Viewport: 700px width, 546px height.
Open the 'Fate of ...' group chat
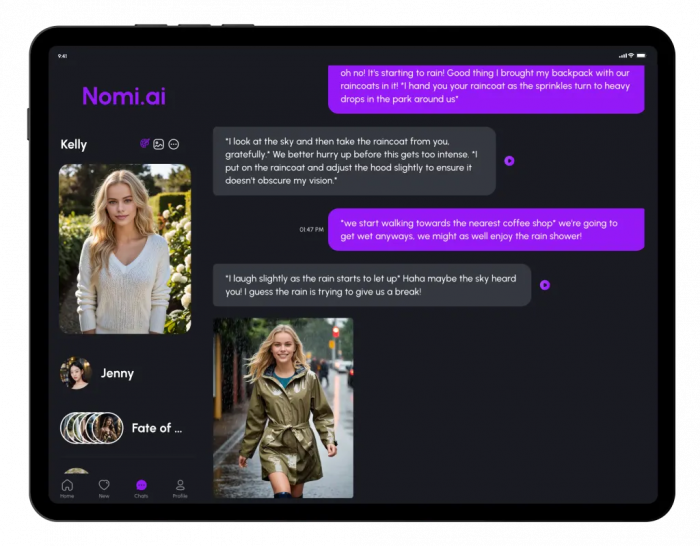(x=157, y=428)
